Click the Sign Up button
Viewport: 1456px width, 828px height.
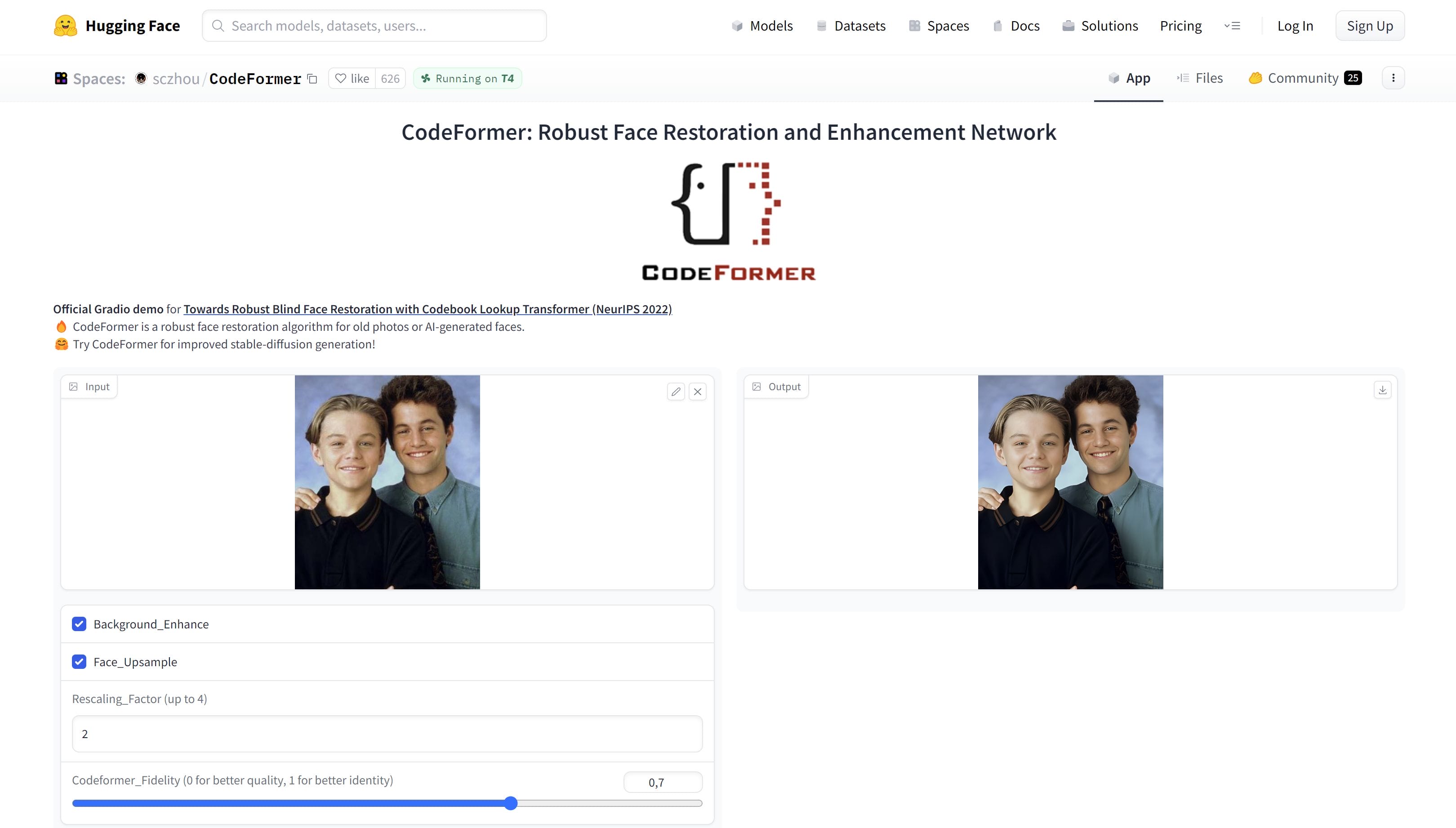tap(1370, 25)
